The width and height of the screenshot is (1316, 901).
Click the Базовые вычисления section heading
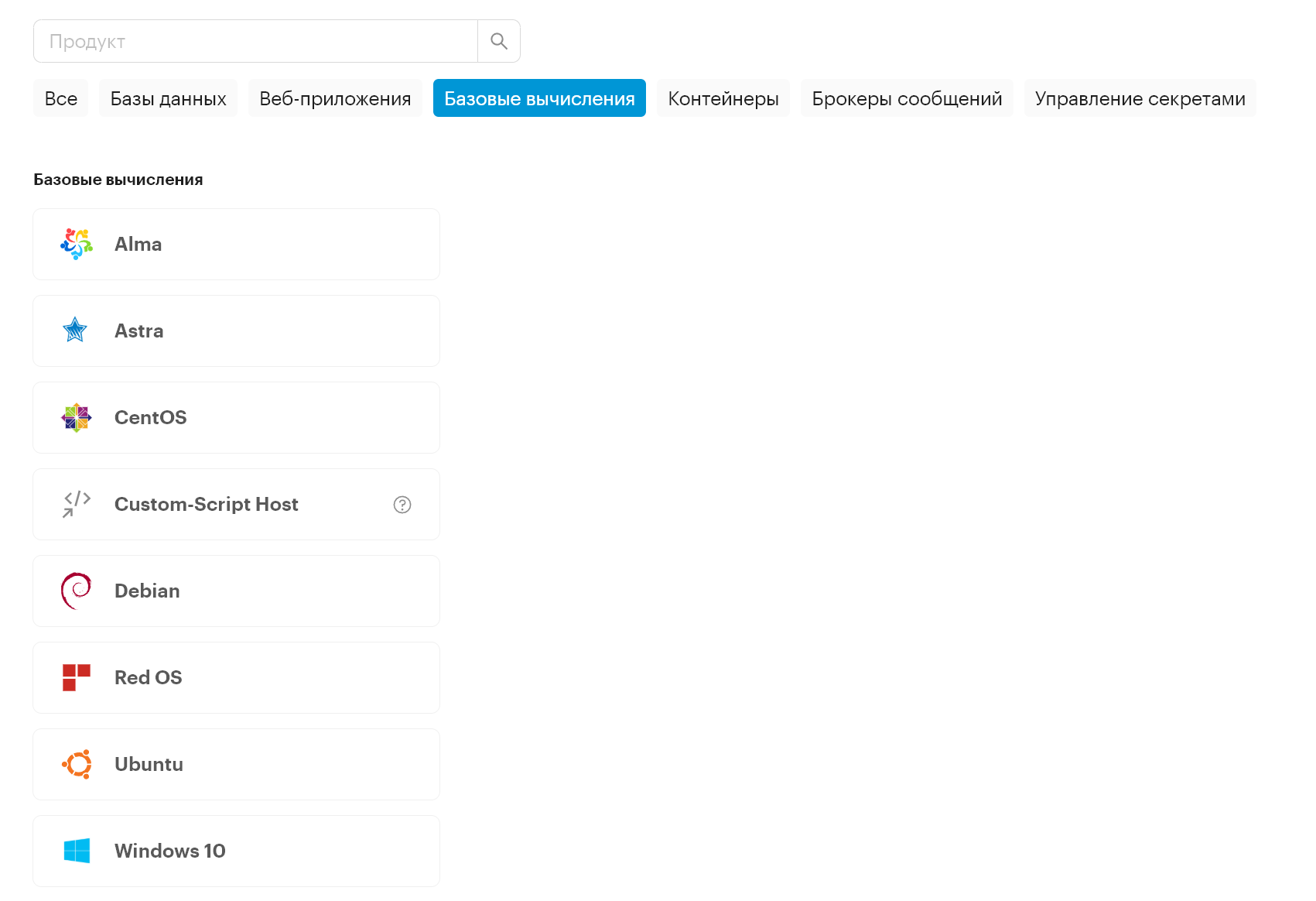[118, 180]
